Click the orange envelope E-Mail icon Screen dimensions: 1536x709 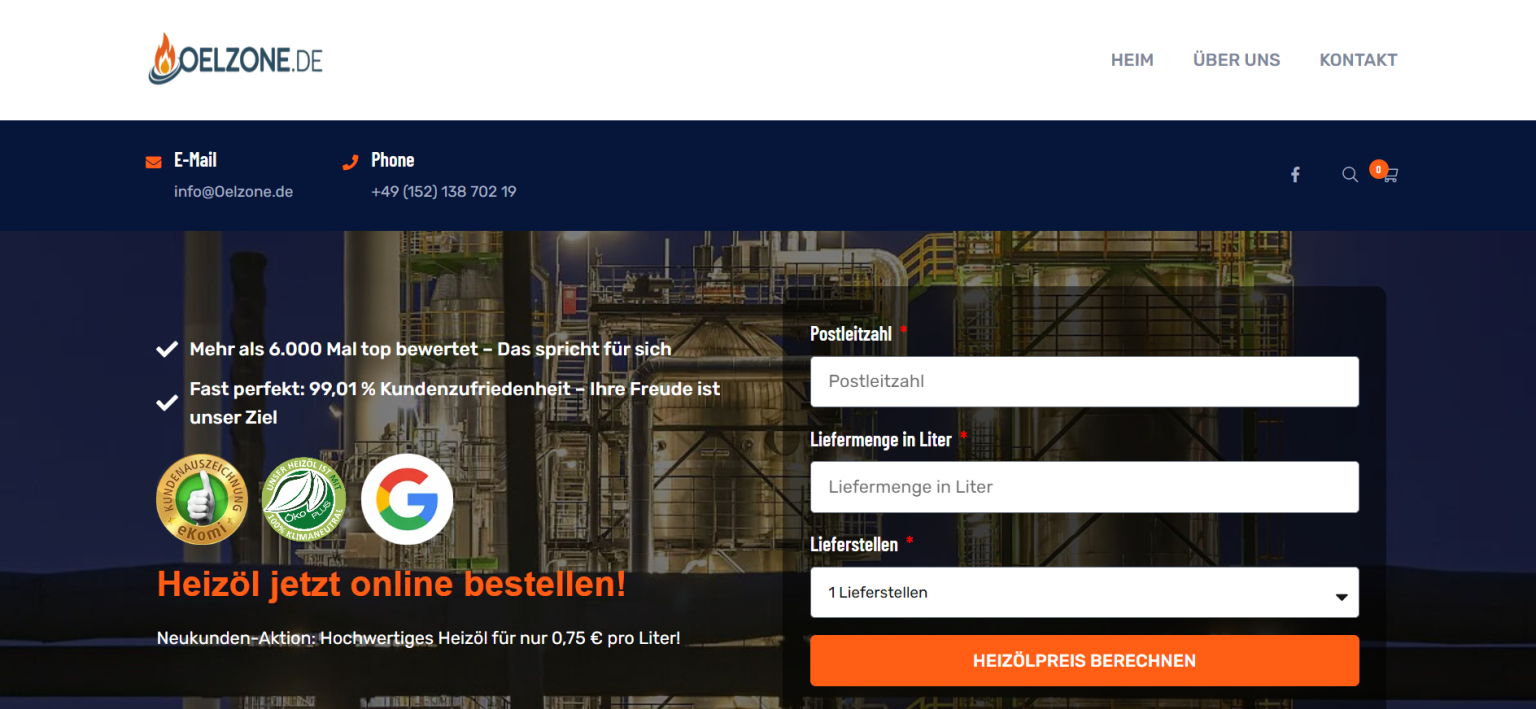(x=153, y=161)
